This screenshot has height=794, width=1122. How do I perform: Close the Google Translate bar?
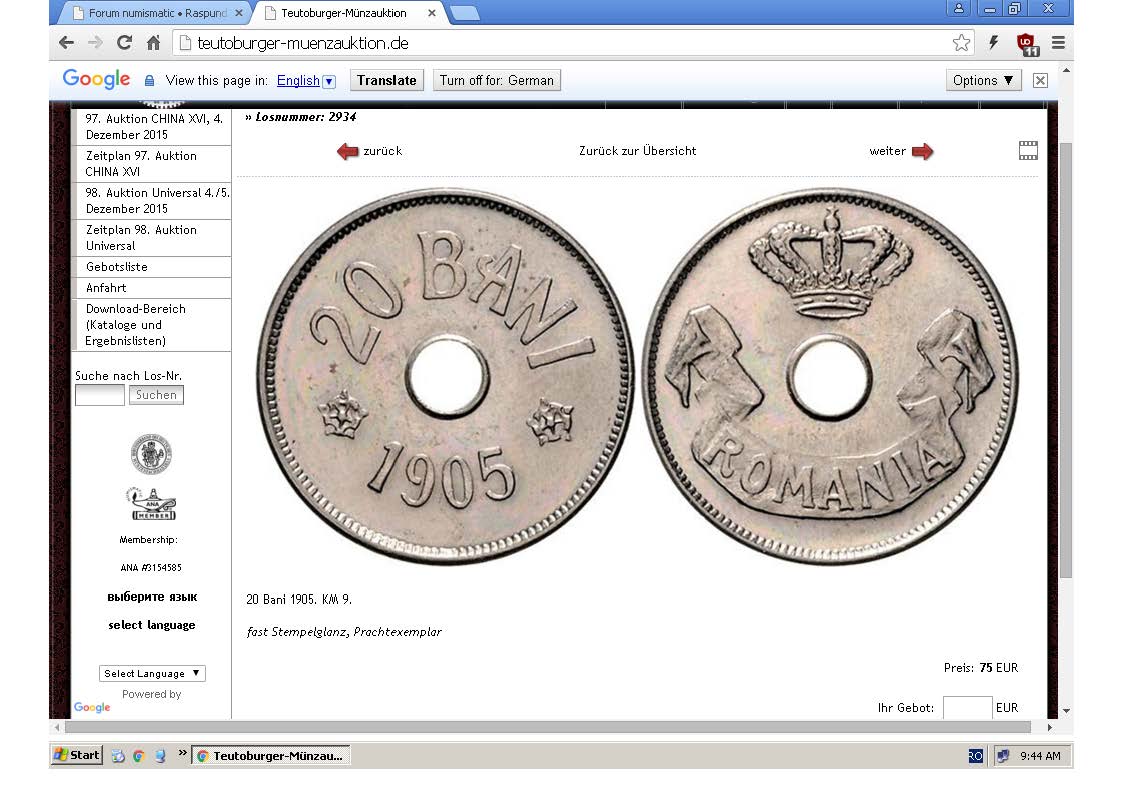coord(1040,80)
